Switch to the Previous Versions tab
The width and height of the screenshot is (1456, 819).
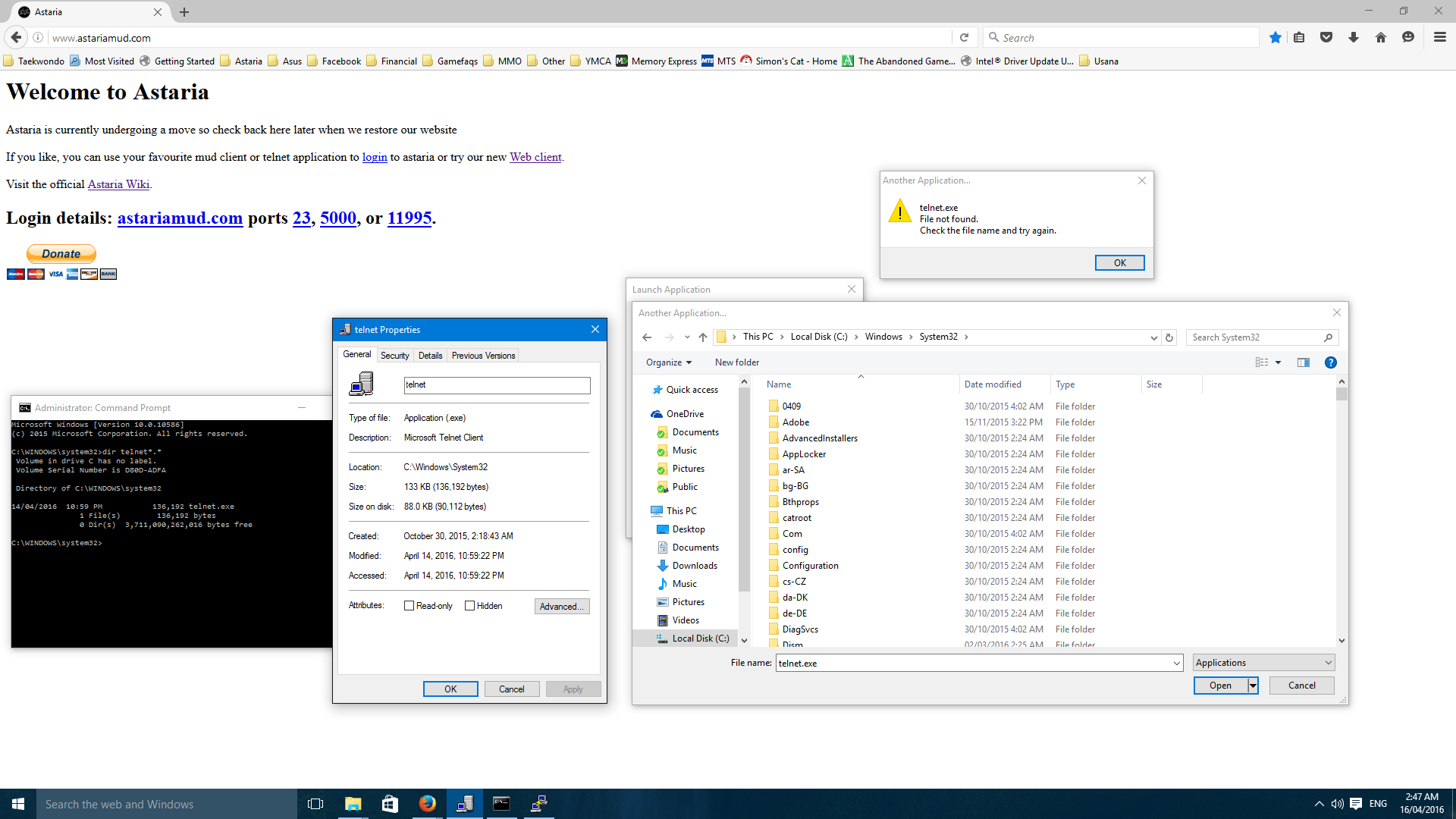coord(483,356)
